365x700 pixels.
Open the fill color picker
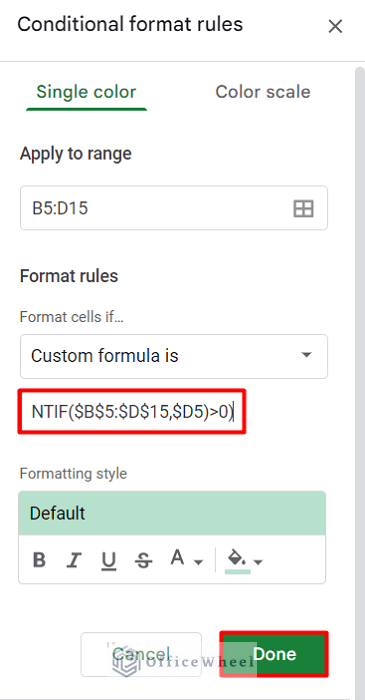coord(237,559)
